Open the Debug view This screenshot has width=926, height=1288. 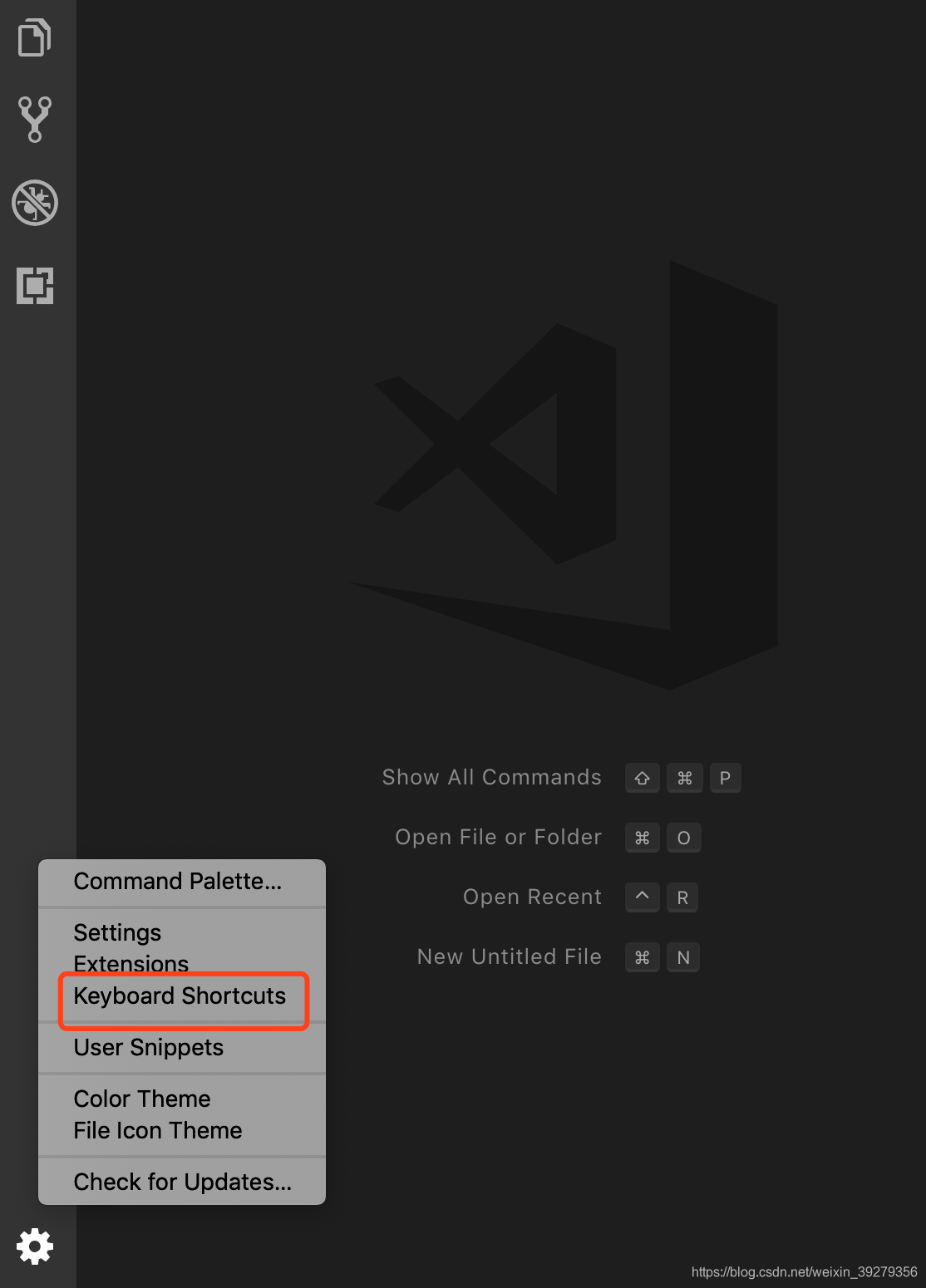(35, 202)
